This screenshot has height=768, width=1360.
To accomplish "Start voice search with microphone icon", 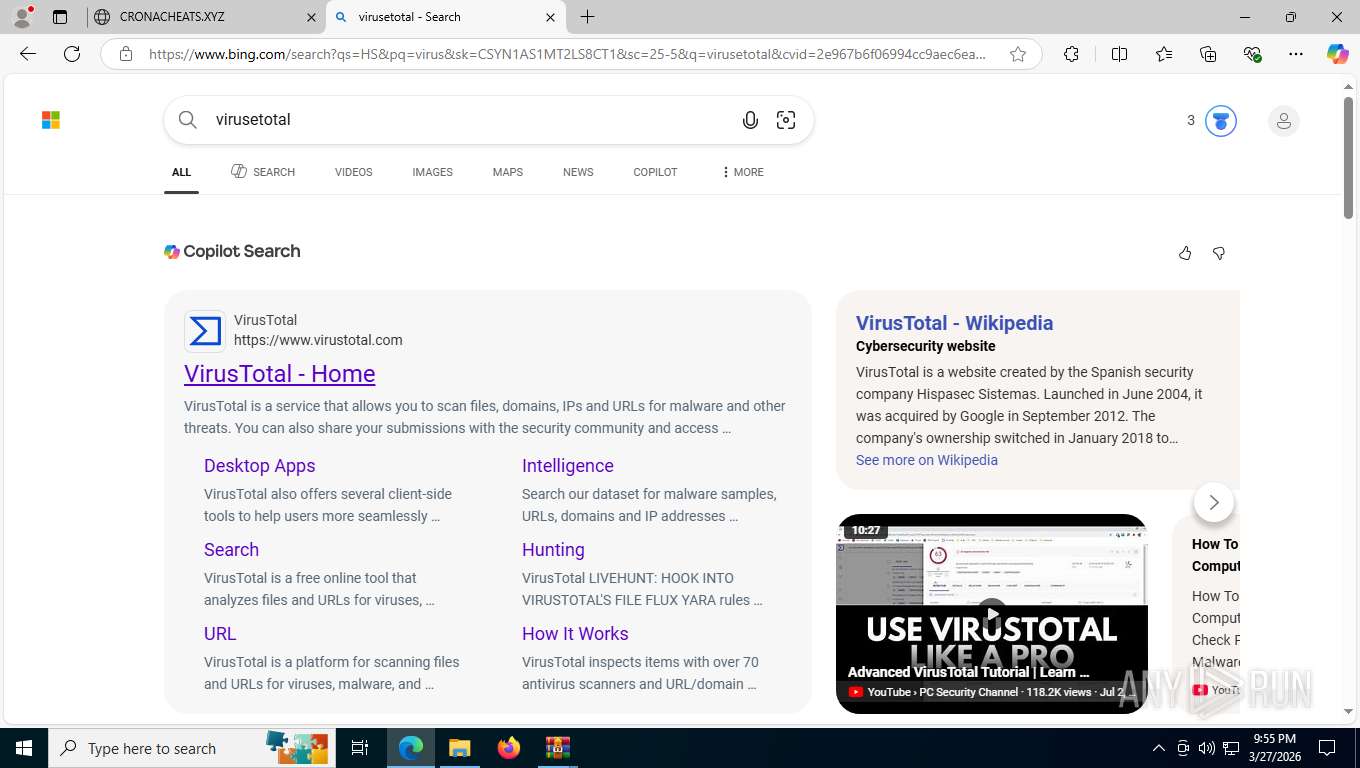I will 750,120.
